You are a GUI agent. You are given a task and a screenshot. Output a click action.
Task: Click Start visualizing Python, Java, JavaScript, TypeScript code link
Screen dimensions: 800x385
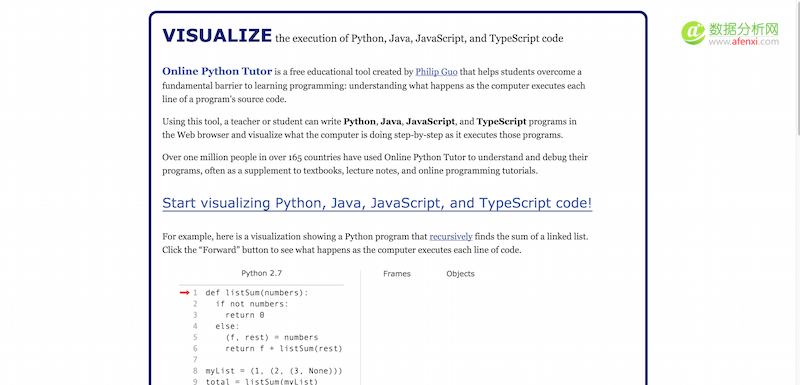(377, 203)
